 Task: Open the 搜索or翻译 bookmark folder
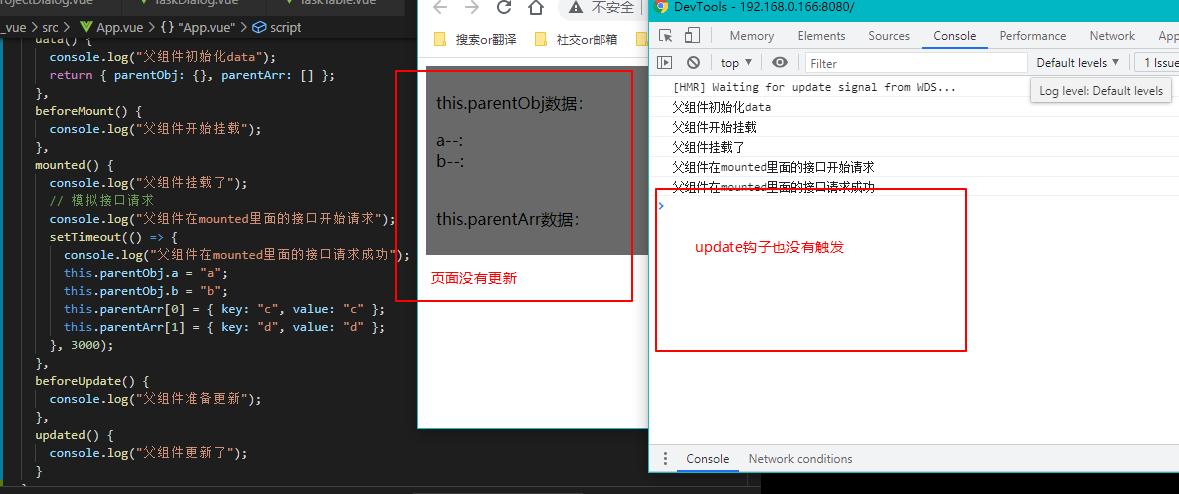click(475, 40)
